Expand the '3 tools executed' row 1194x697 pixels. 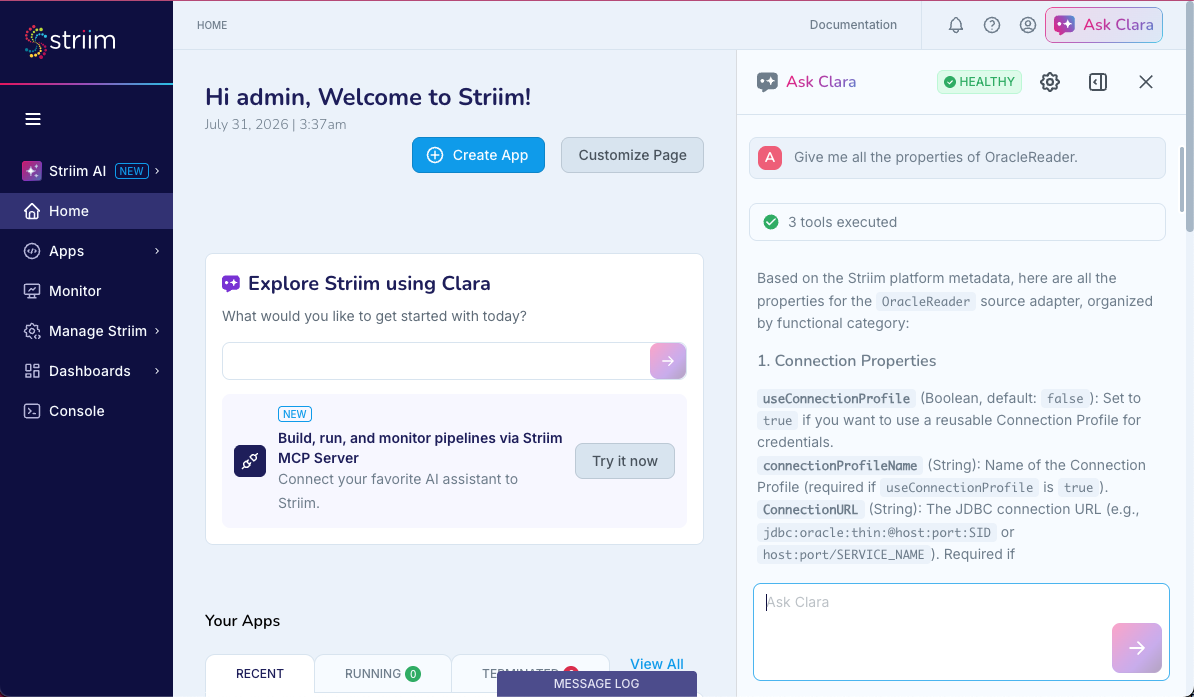(957, 222)
